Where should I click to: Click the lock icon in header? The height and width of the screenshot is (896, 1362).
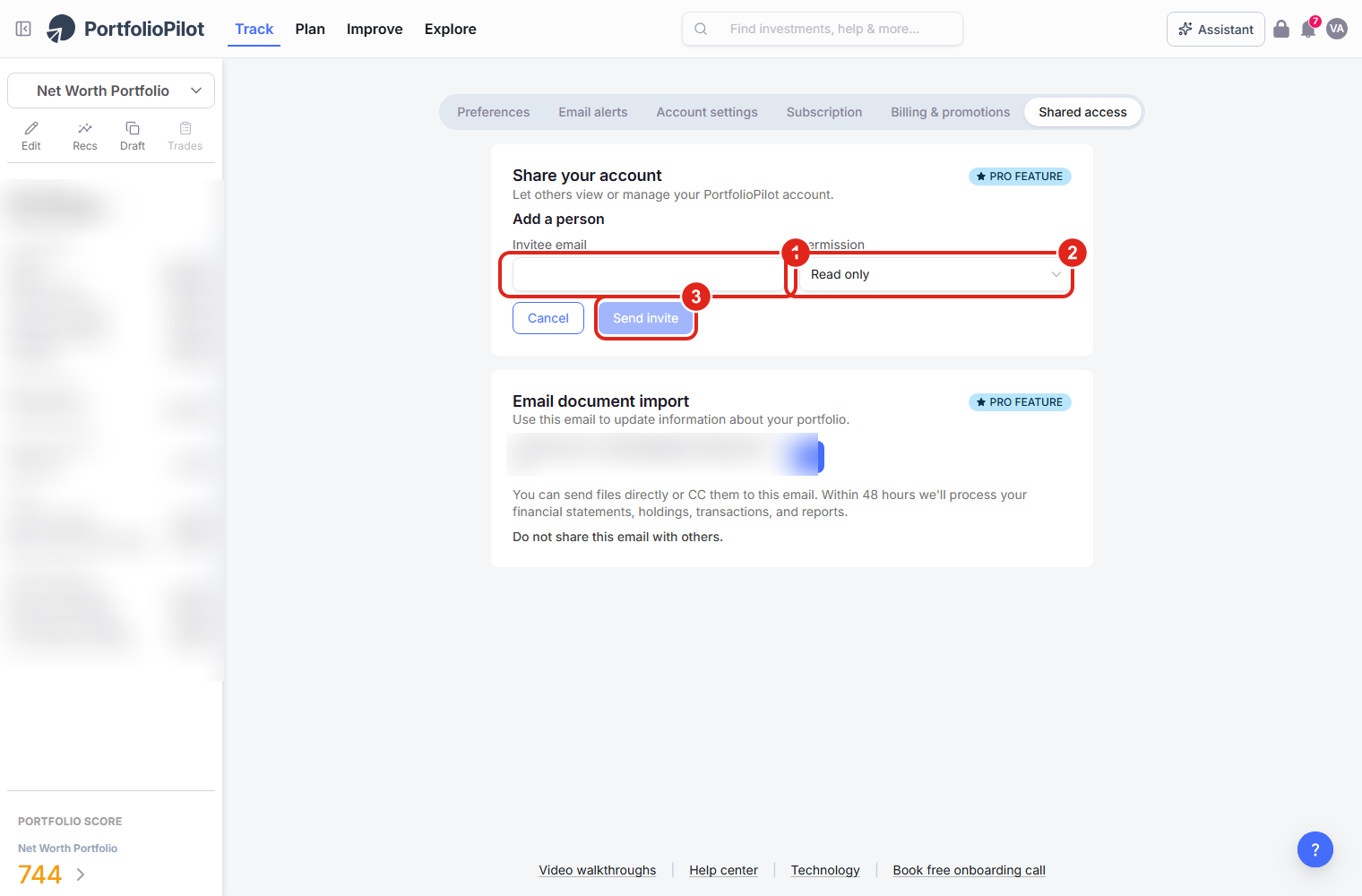click(1281, 29)
